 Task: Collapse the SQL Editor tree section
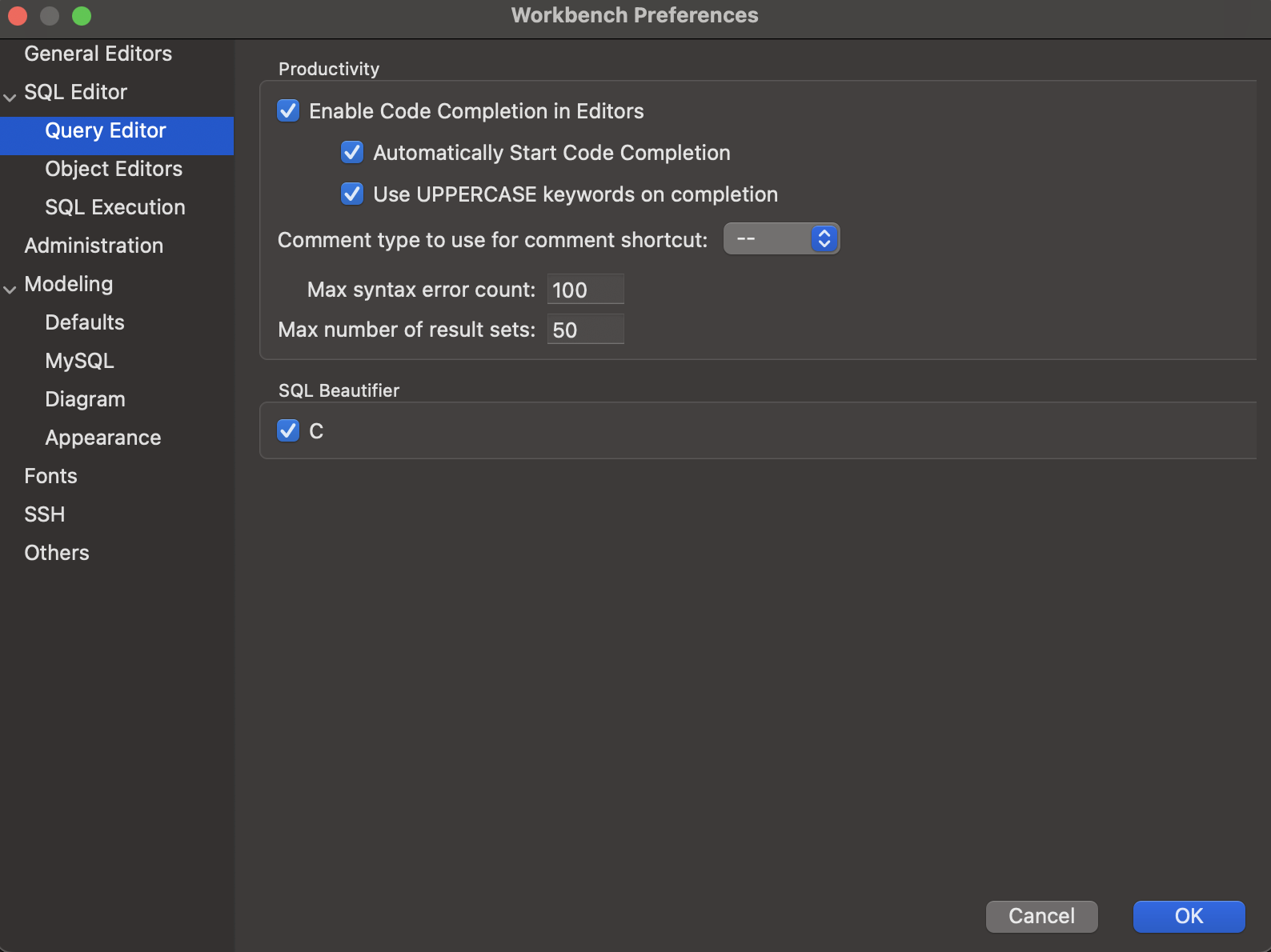tap(10, 98)
